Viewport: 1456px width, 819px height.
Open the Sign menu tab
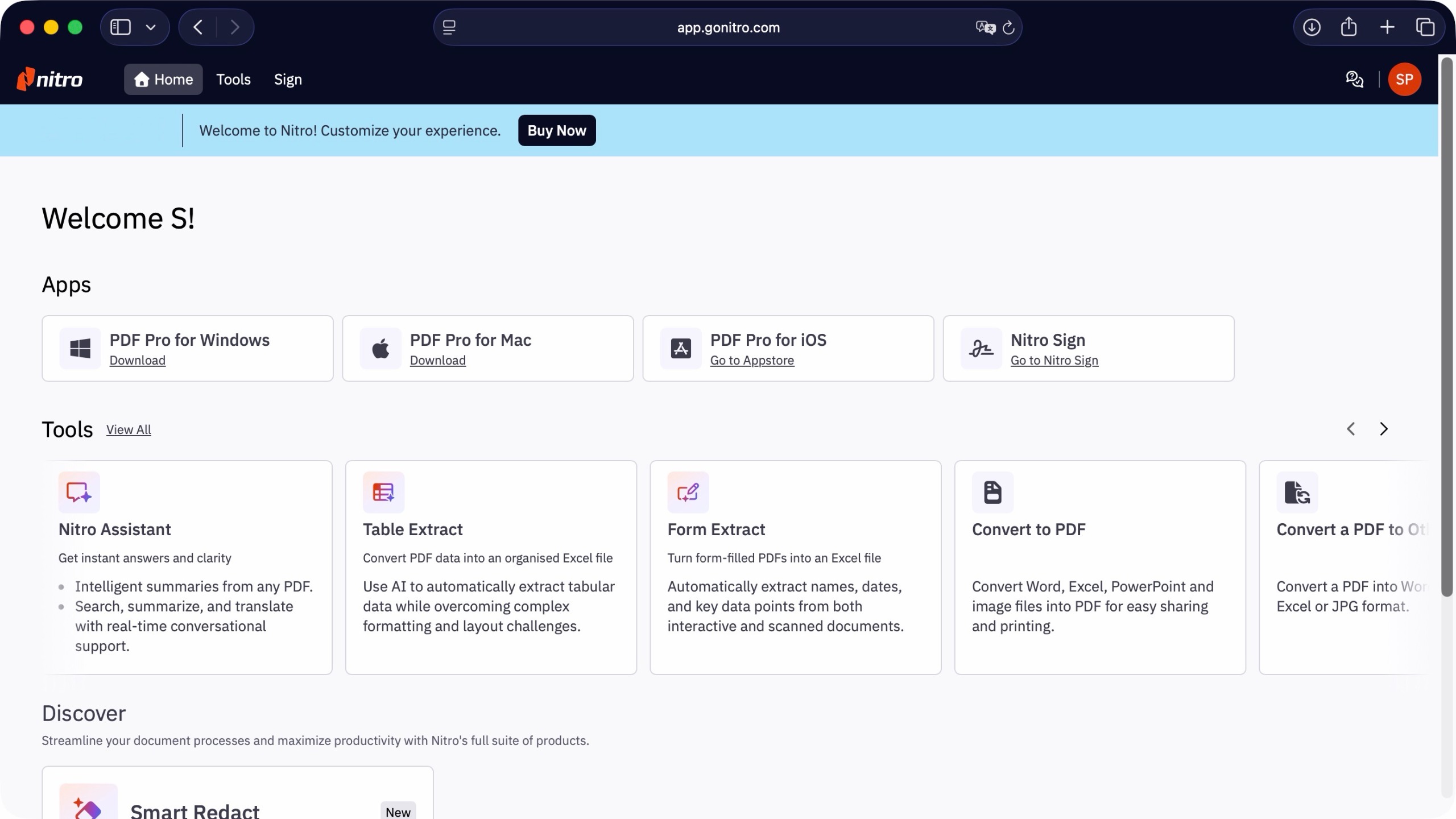[288, 79]
